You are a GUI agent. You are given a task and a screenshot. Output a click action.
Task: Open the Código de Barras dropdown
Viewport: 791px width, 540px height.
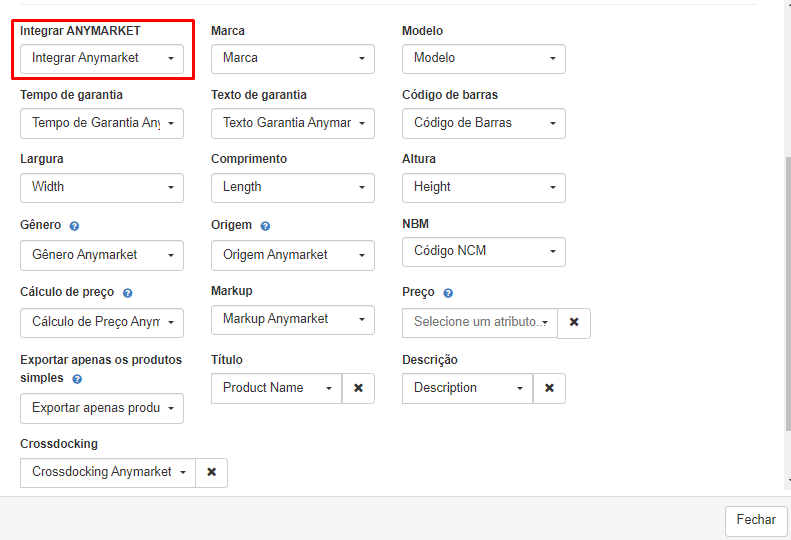point(484,123)
